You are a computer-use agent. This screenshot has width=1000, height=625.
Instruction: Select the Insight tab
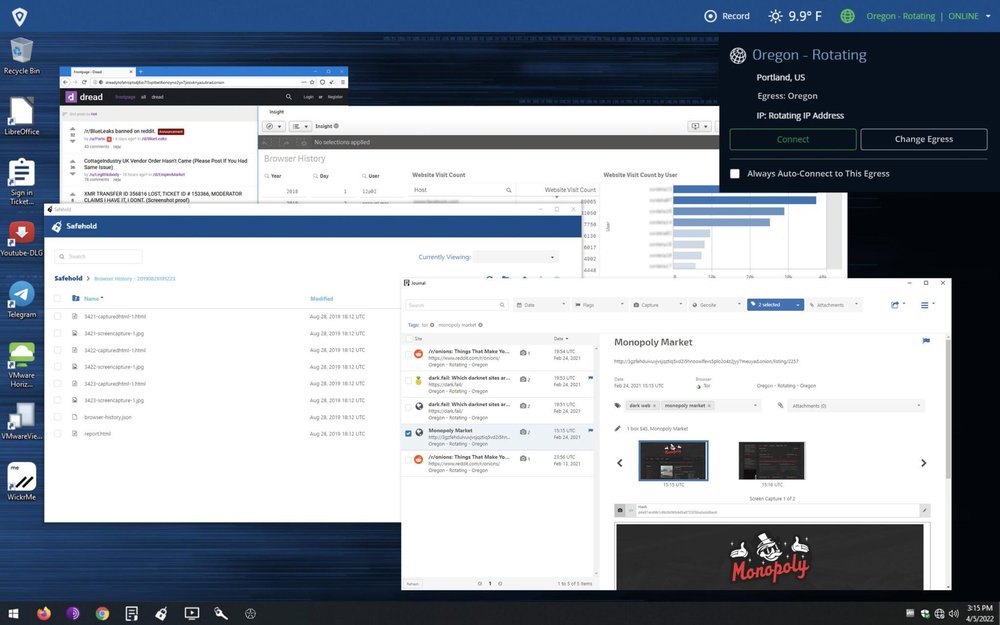pos(277,112)
